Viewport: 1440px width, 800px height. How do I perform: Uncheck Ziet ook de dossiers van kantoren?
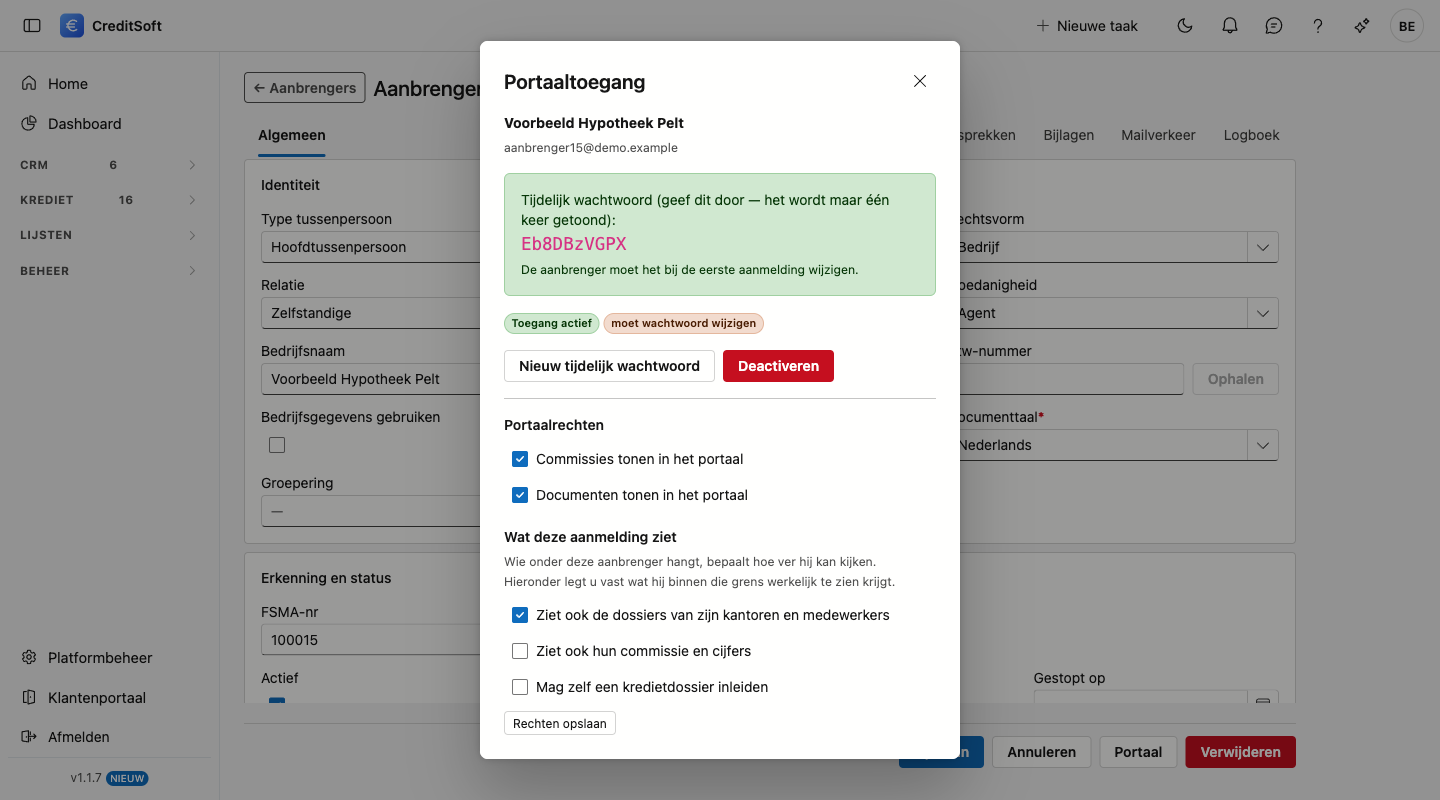[520, 615]
